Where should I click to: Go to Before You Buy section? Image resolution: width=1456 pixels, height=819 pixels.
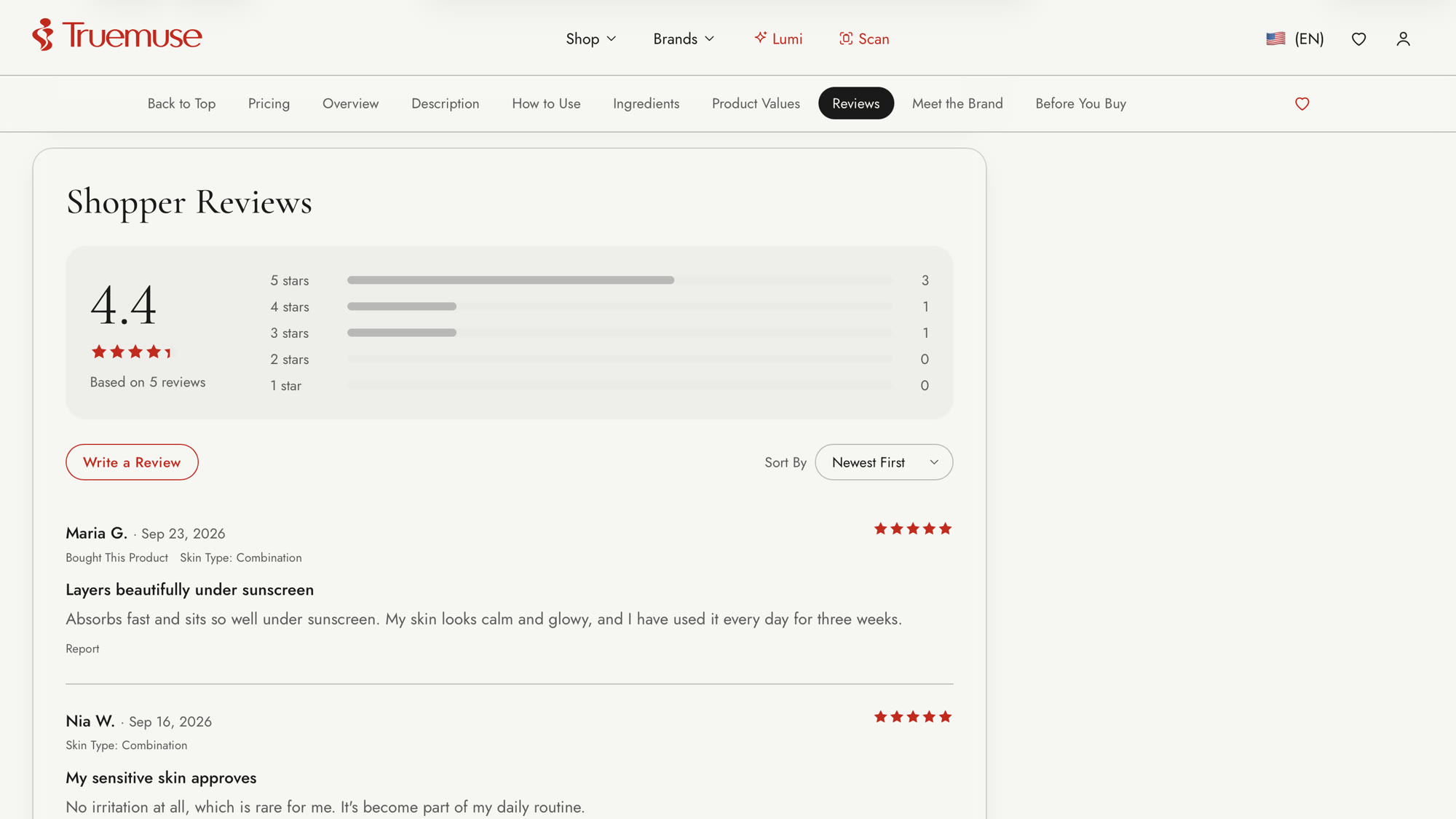(1080, 103)
